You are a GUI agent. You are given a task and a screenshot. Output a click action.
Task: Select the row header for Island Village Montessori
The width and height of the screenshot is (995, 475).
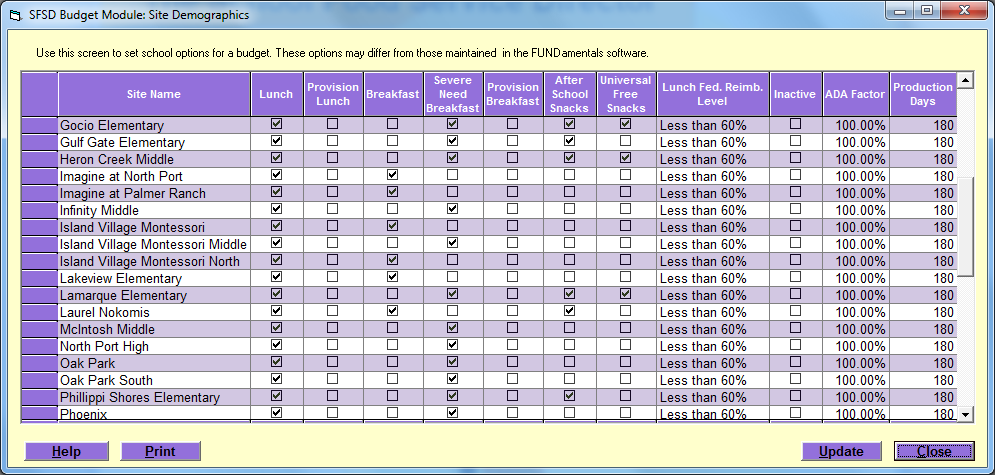(40, 227)
